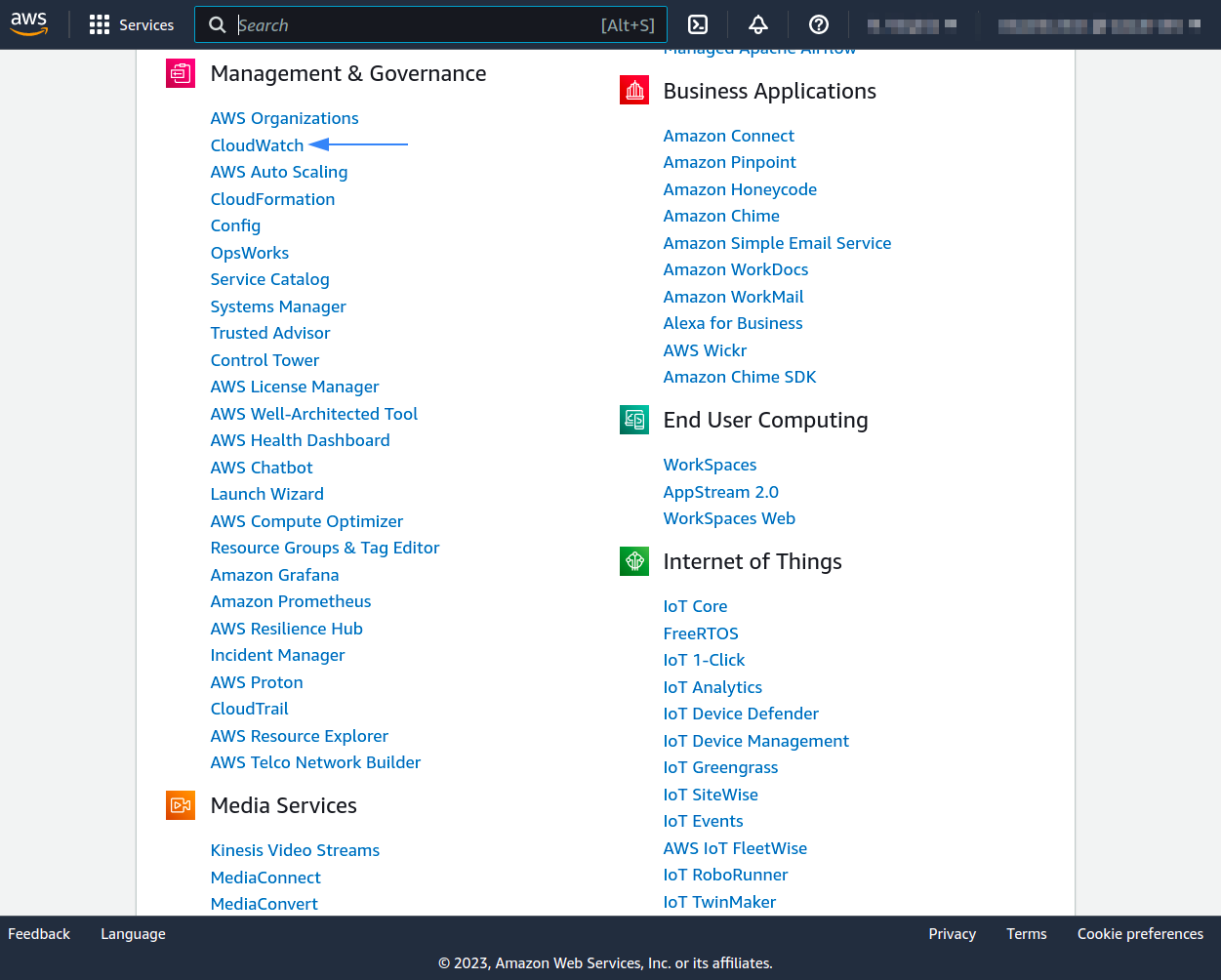Open the Language selector in footer

click(133, 934)
